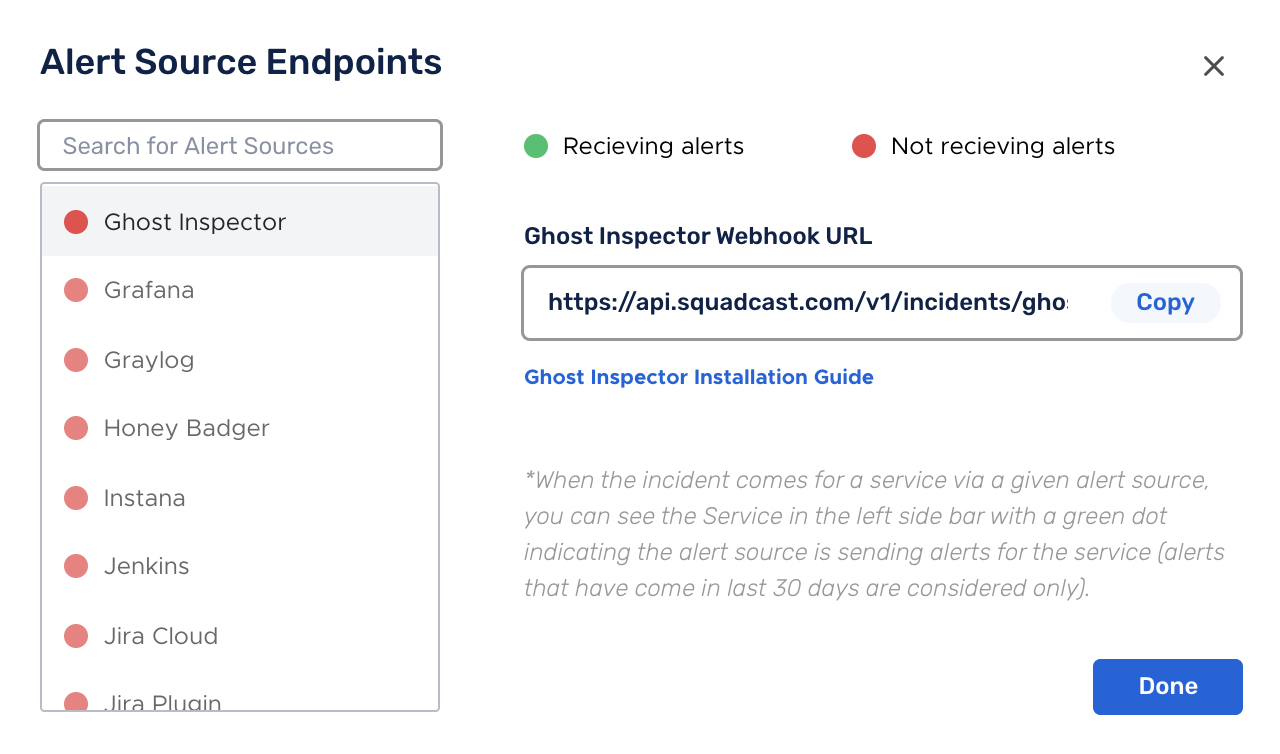Image resolution: width=1280 pixels, height=754 pixels.
Task: Open the Ghost Inspector Installation Guide link
Action: coord(699,377)
